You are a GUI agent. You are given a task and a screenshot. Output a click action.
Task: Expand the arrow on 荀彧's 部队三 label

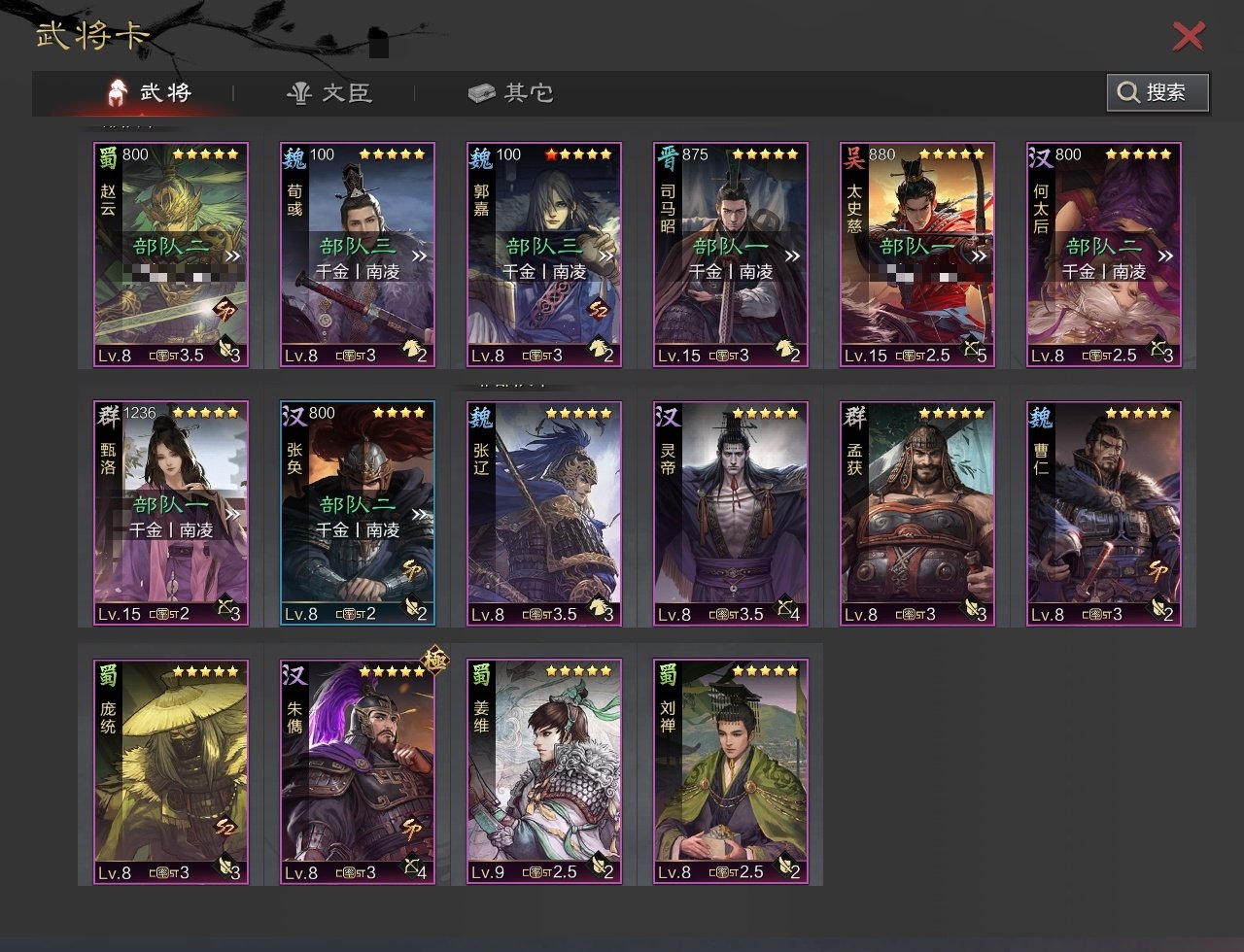[x=420, y=256]
